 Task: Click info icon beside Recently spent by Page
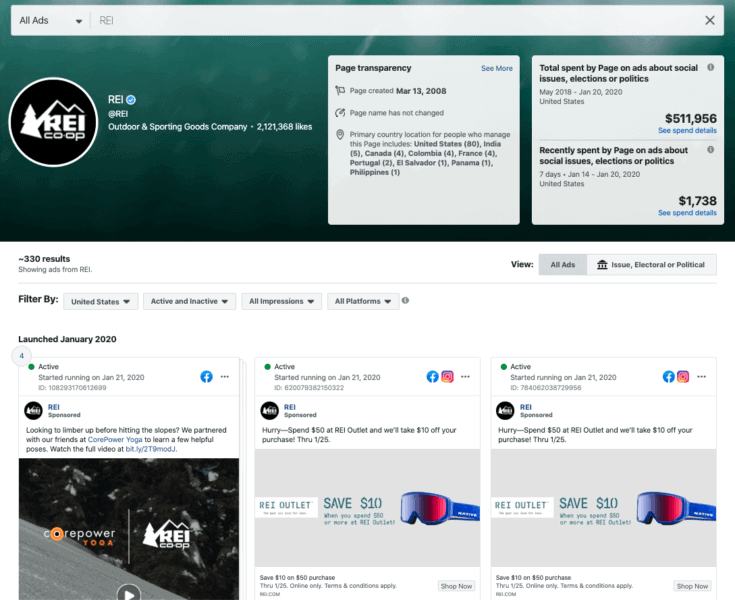(711, 150)
